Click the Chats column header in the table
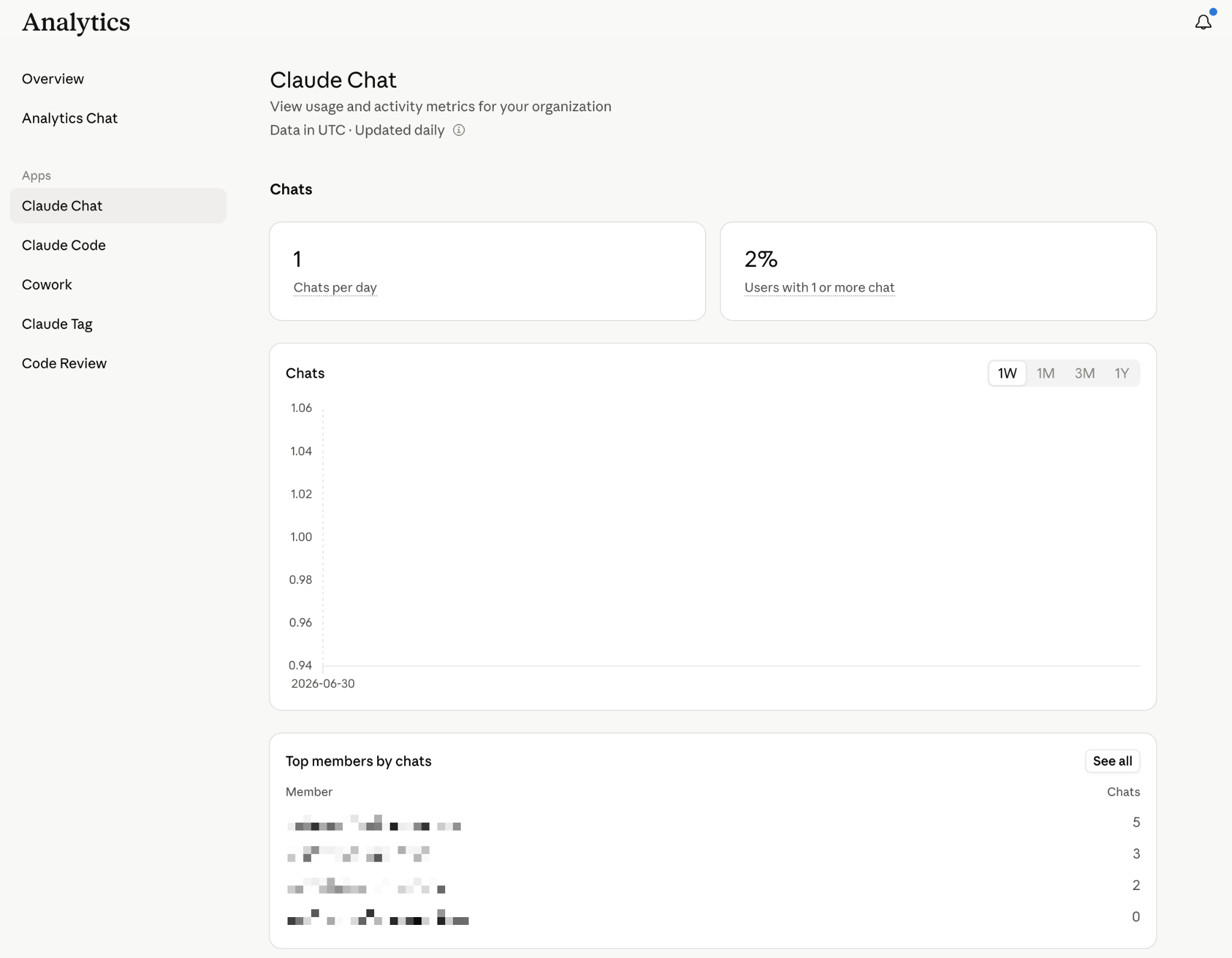 (x=1123, y=791)
